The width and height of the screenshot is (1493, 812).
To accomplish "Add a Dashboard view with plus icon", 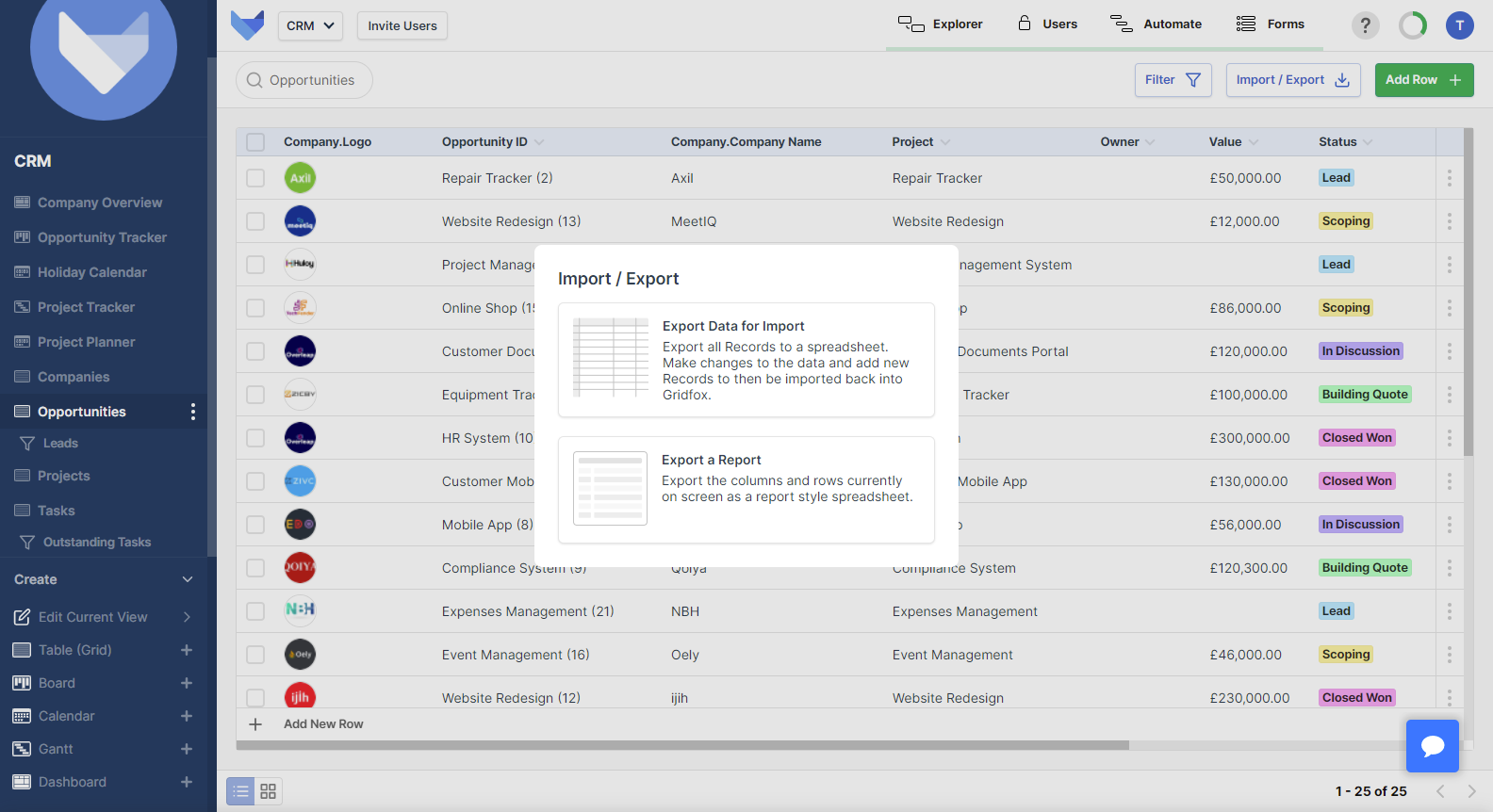I will (187, 782).
